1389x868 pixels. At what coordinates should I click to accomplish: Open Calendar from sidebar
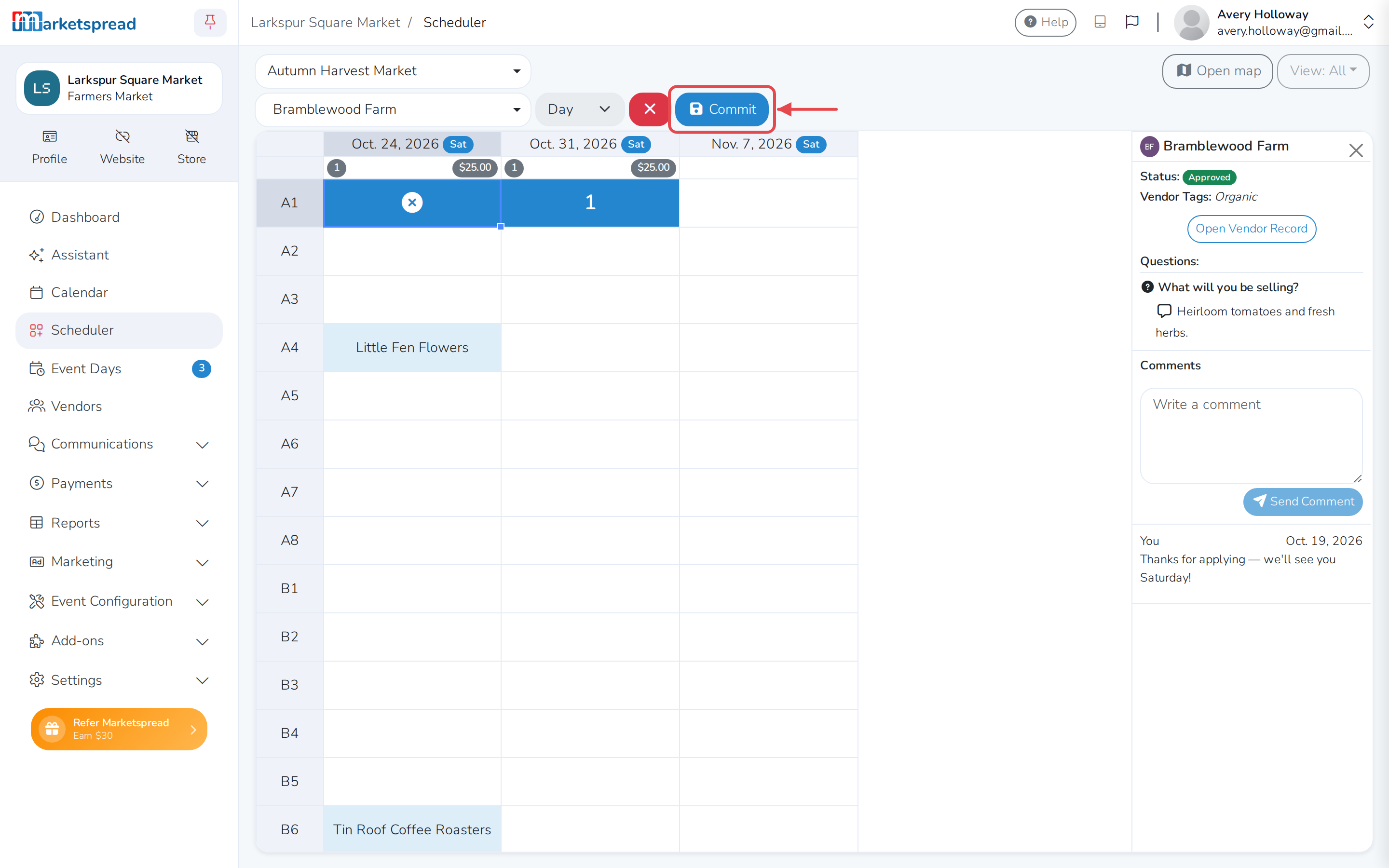tap(119, 292)
